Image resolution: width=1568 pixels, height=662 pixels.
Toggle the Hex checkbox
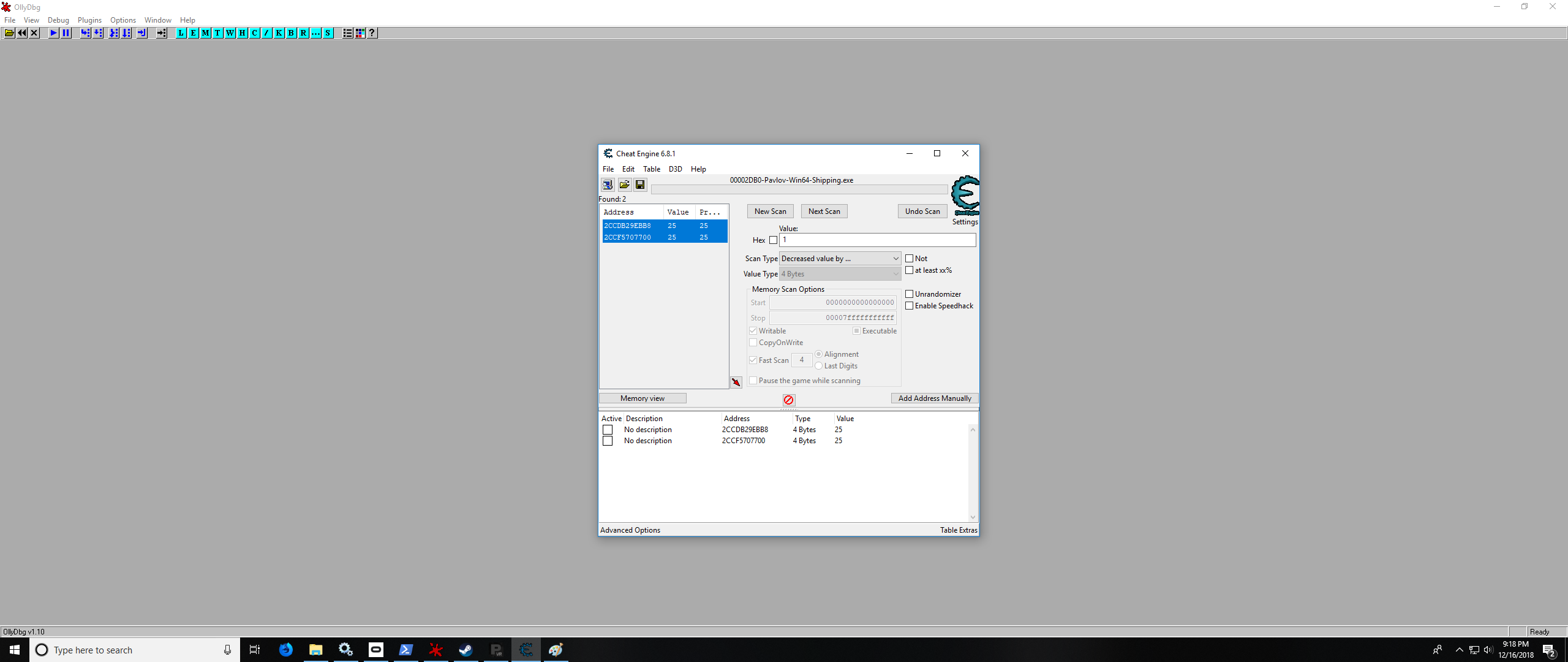tap(774, 240)
